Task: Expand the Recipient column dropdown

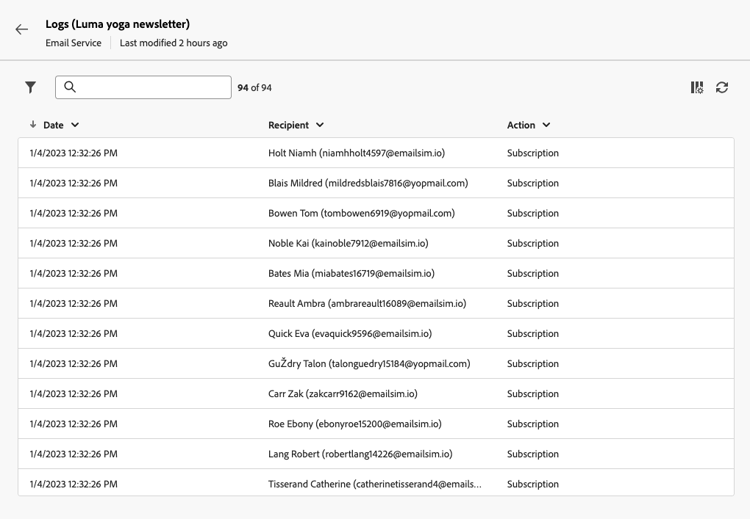Action: tap(320, 125)
